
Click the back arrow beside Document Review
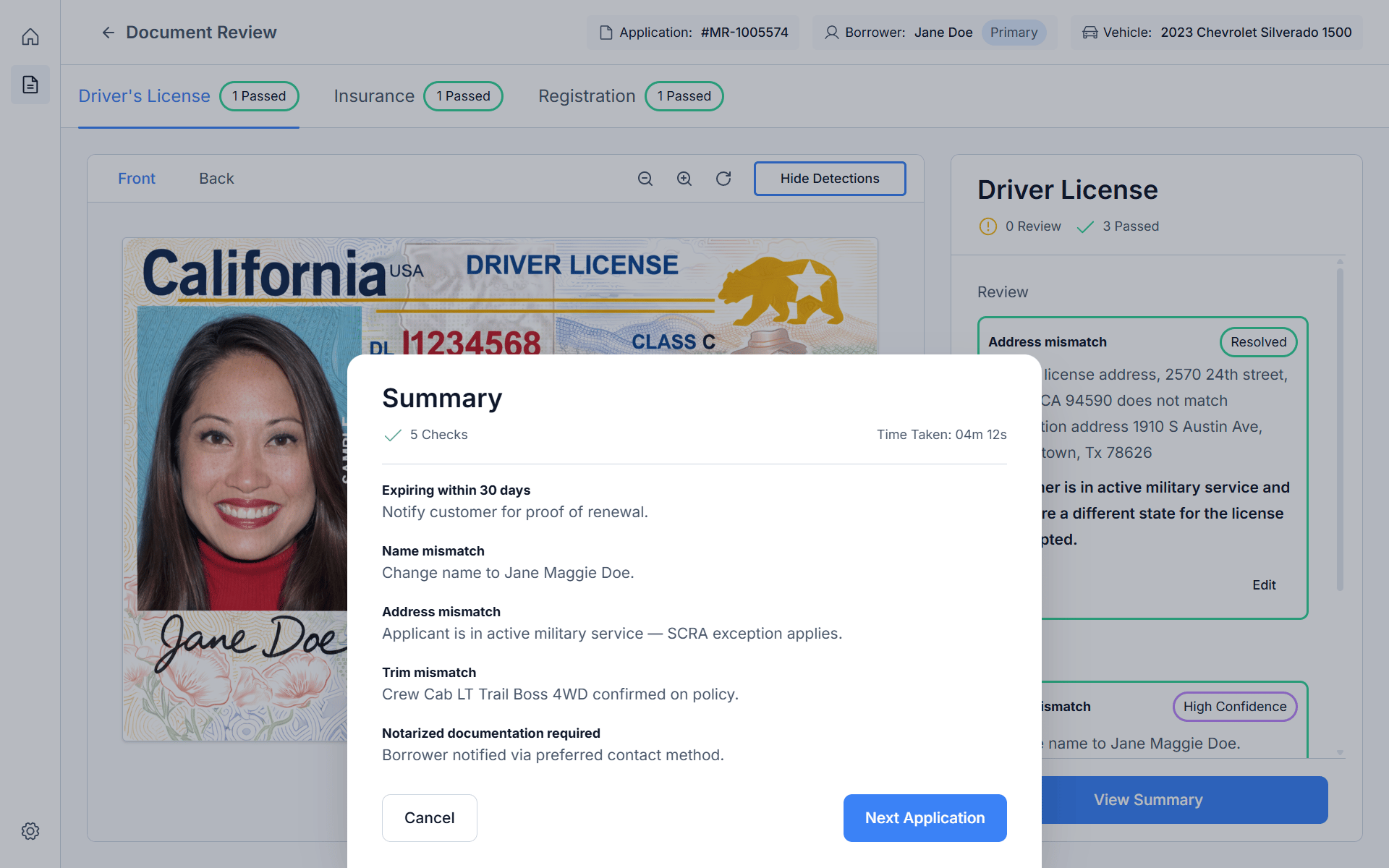pos(109,33)
